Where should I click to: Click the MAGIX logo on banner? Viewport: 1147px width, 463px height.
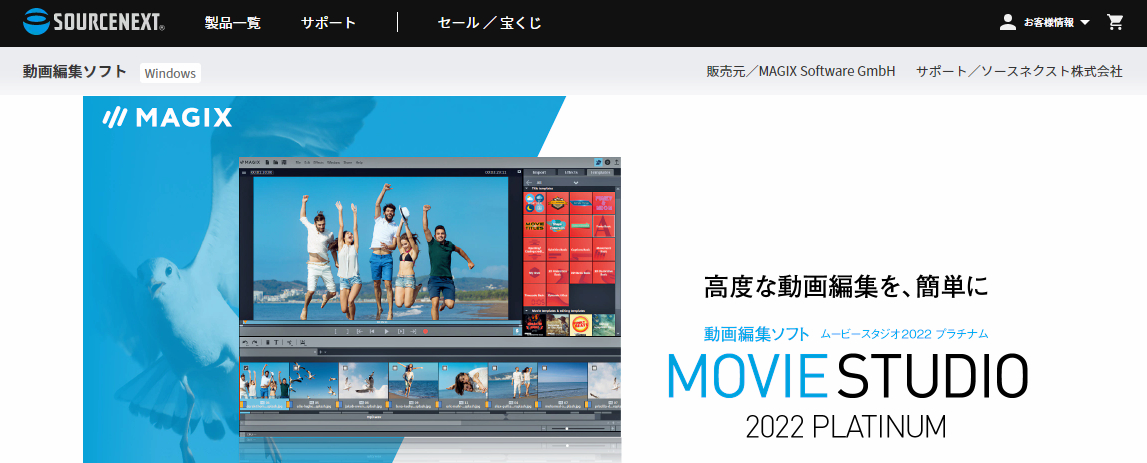point(168,117)
